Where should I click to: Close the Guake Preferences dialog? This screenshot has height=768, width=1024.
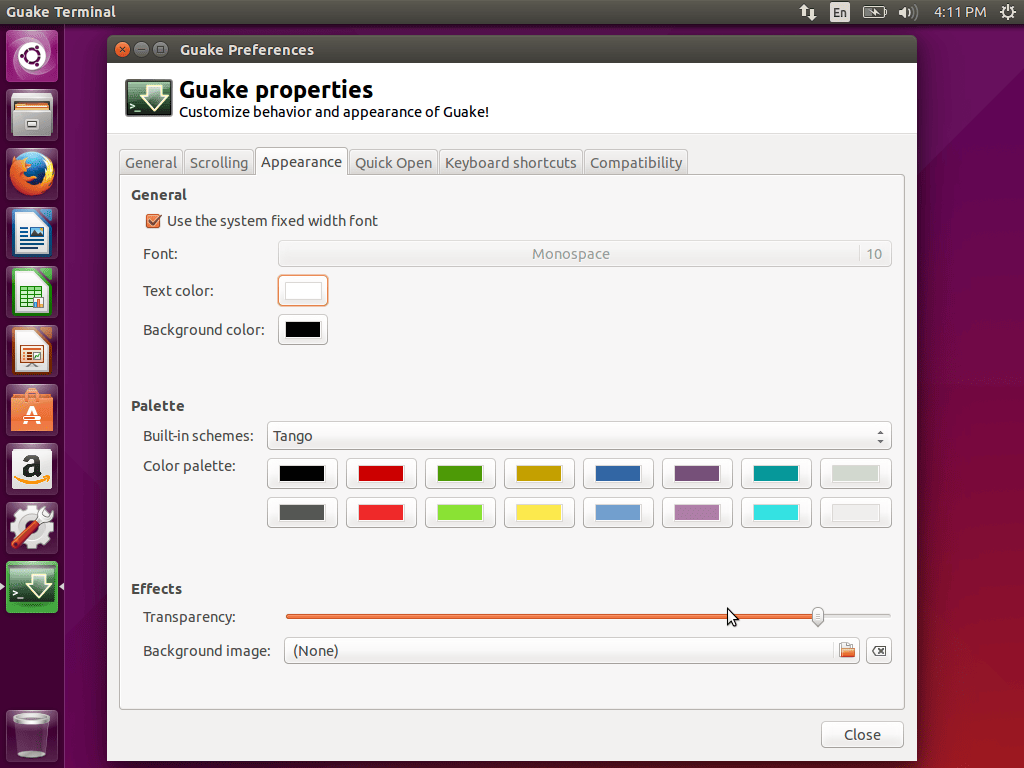(862, 734)
